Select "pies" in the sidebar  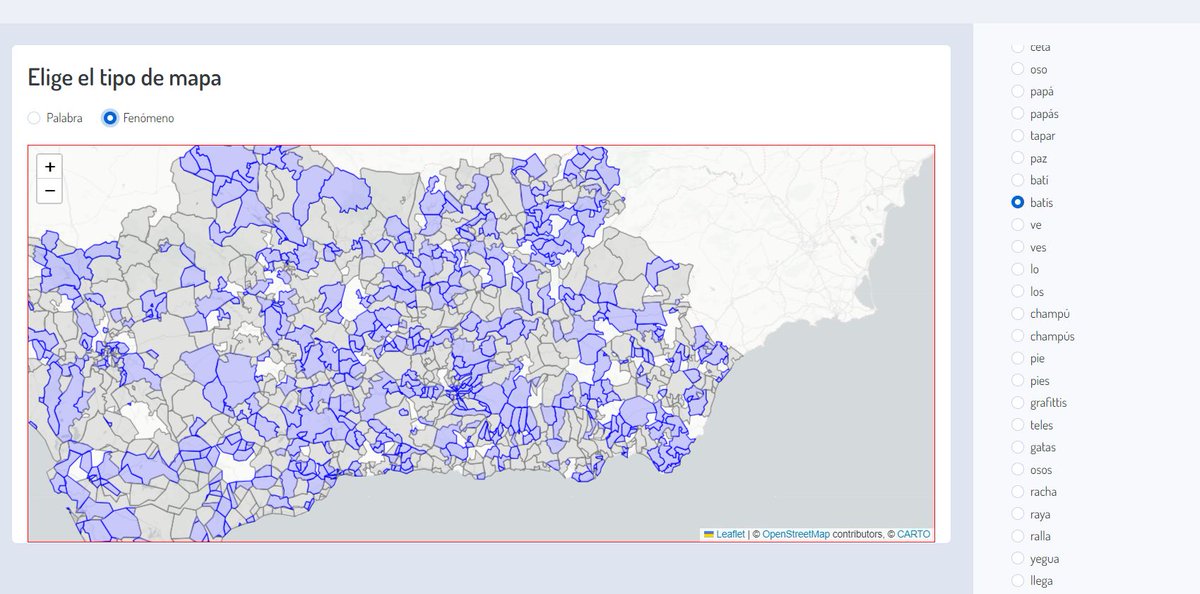click(x=1016, y=380)
